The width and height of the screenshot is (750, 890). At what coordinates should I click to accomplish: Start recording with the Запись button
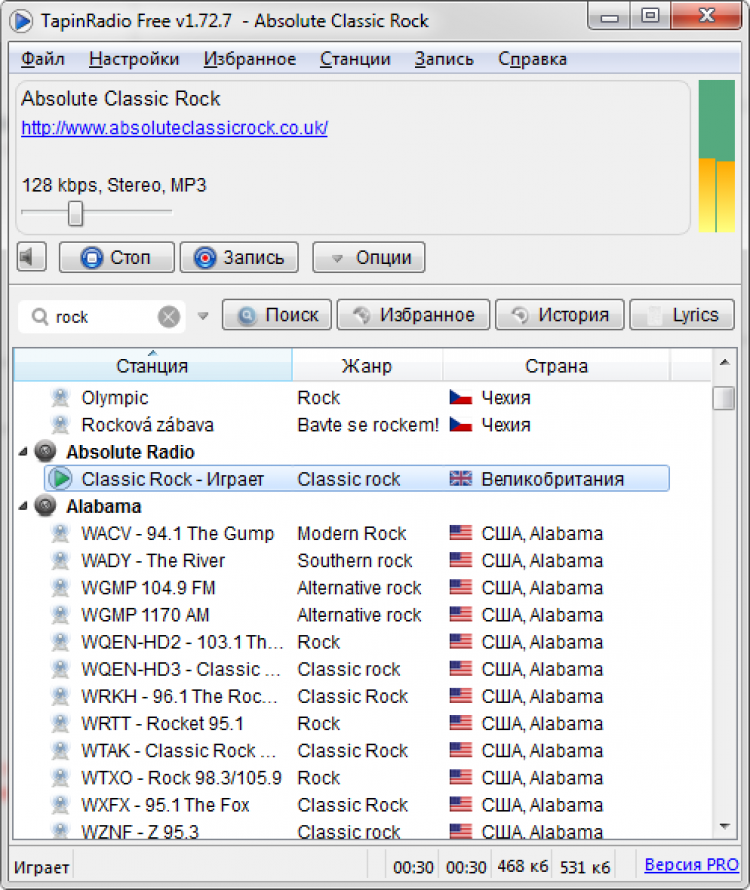[239, 258]
